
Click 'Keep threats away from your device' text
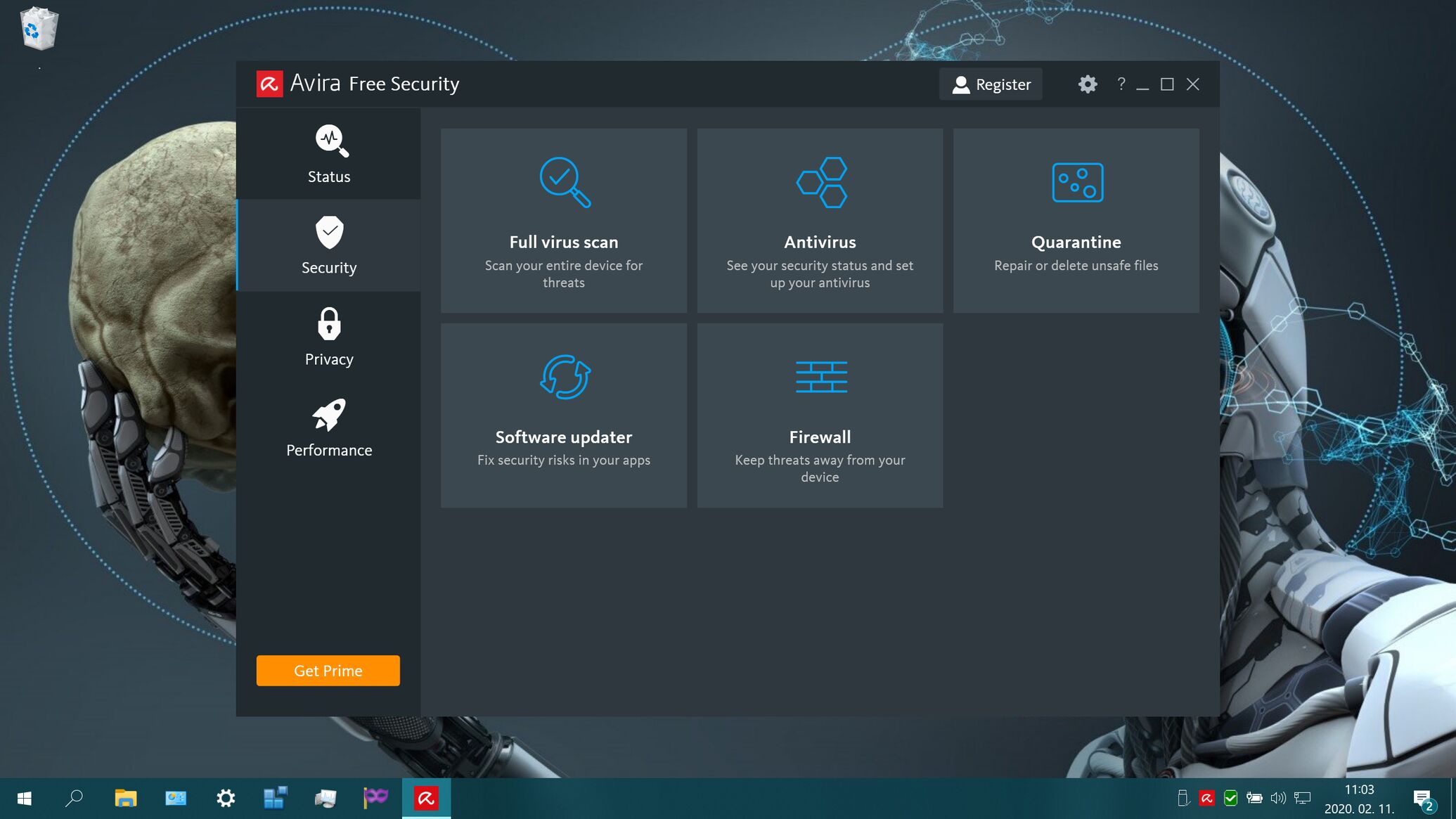(820, 469)
